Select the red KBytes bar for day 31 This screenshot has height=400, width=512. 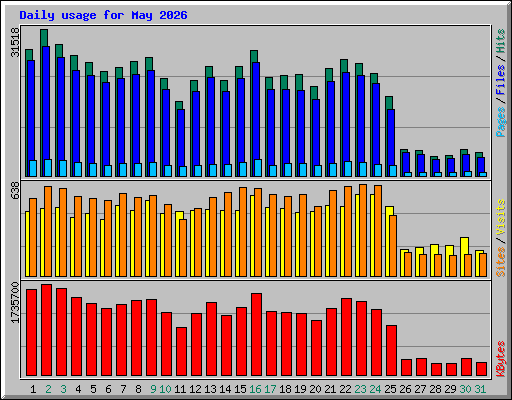click(x=481, y=369)
